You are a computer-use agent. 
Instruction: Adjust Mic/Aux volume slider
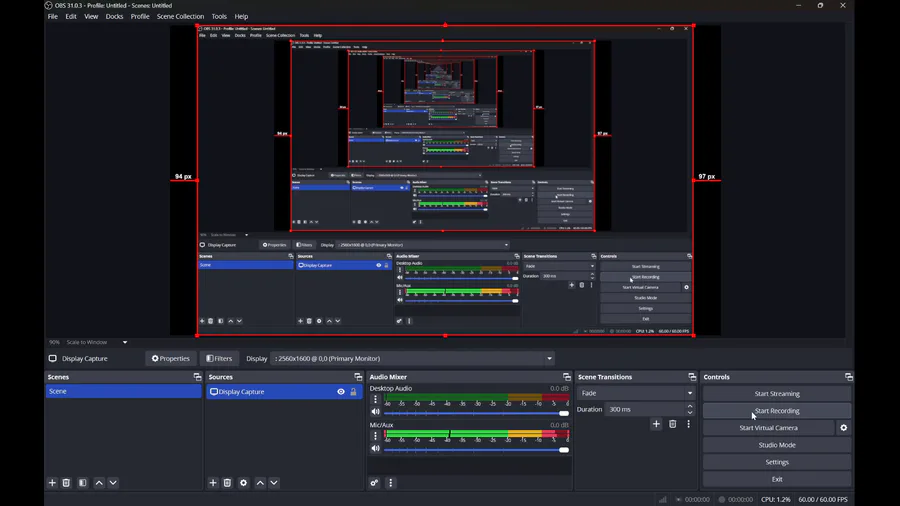476,450
